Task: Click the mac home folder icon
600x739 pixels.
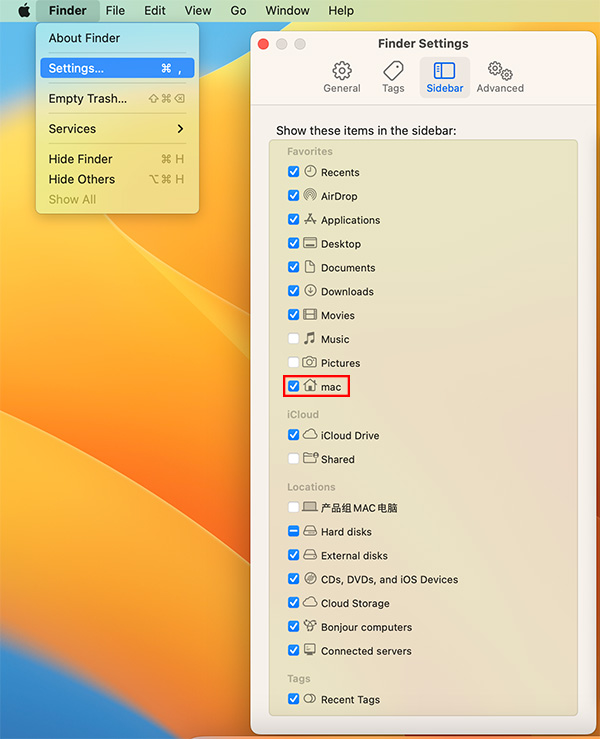Action: tap(310, 386)
